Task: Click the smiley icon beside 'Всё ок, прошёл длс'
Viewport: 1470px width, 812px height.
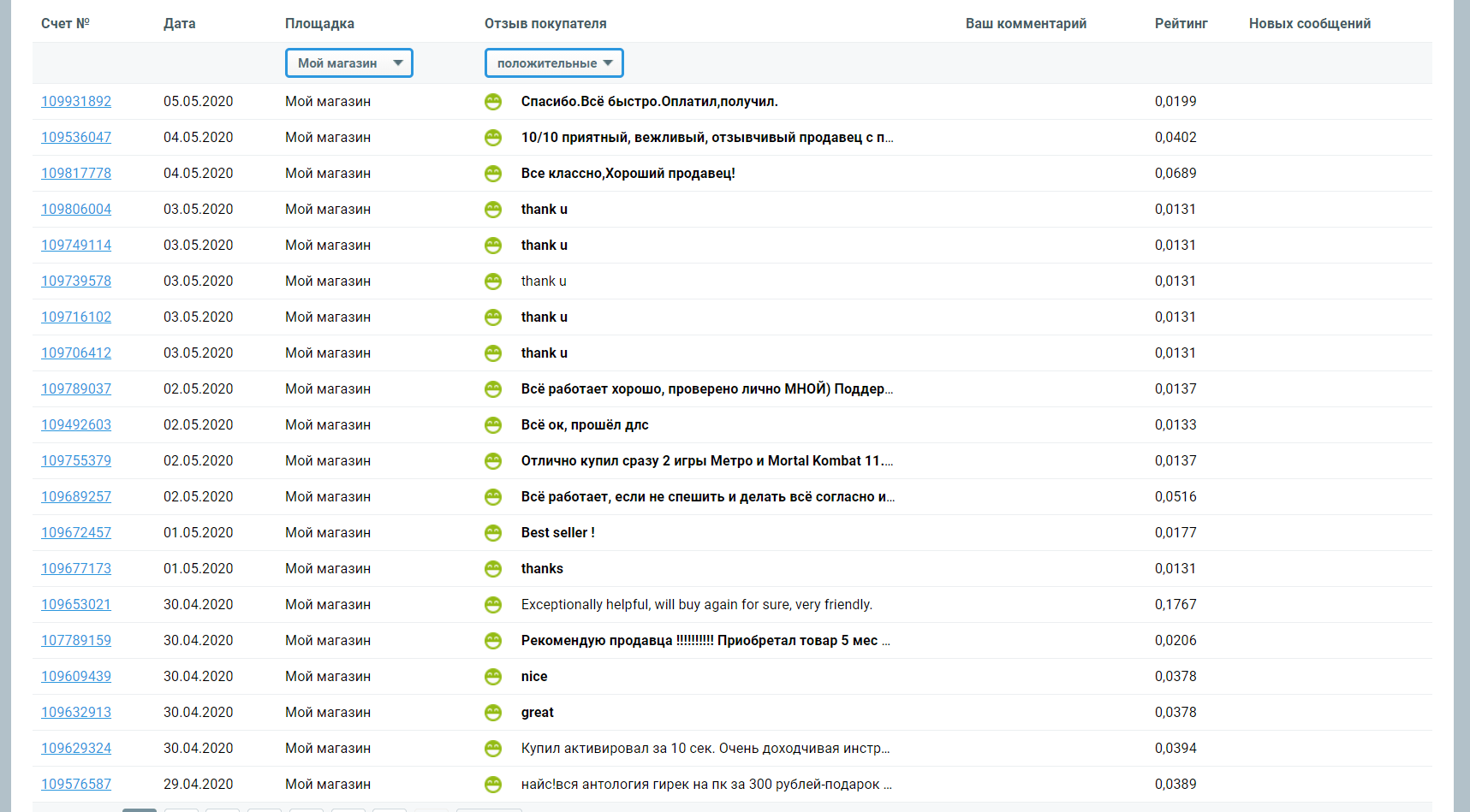Action: [x=493, y=425]
